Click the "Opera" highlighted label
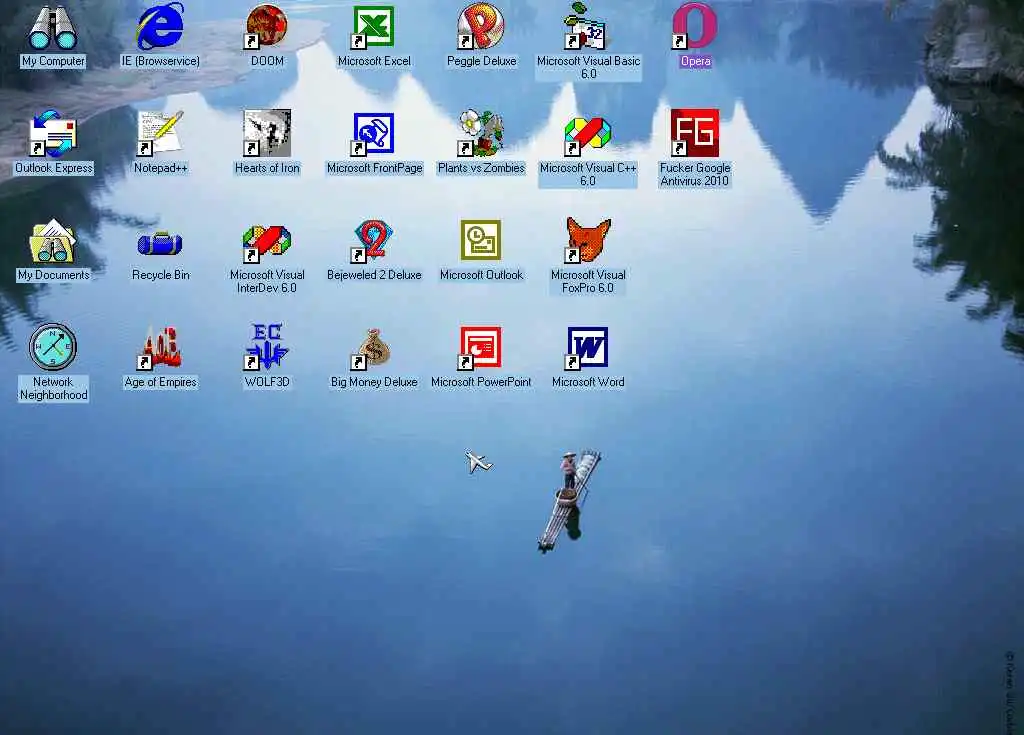This screenshot has width=1024, height=735. (695, 61)
